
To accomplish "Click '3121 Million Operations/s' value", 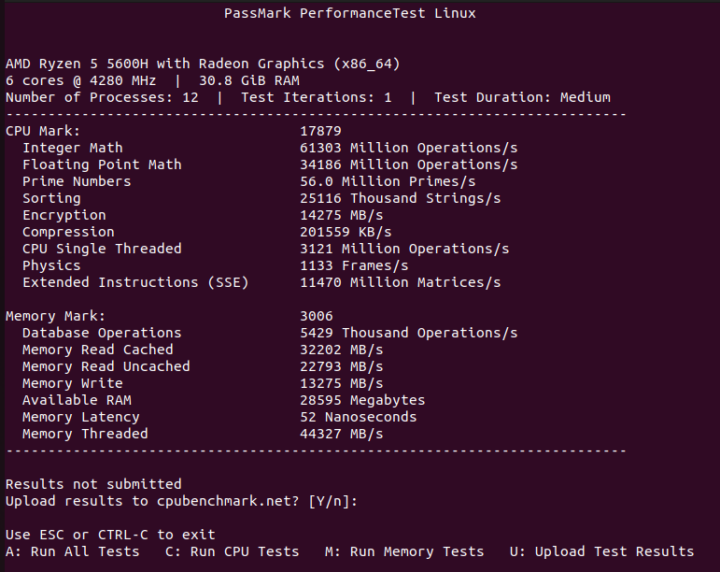I will [405, 249].
